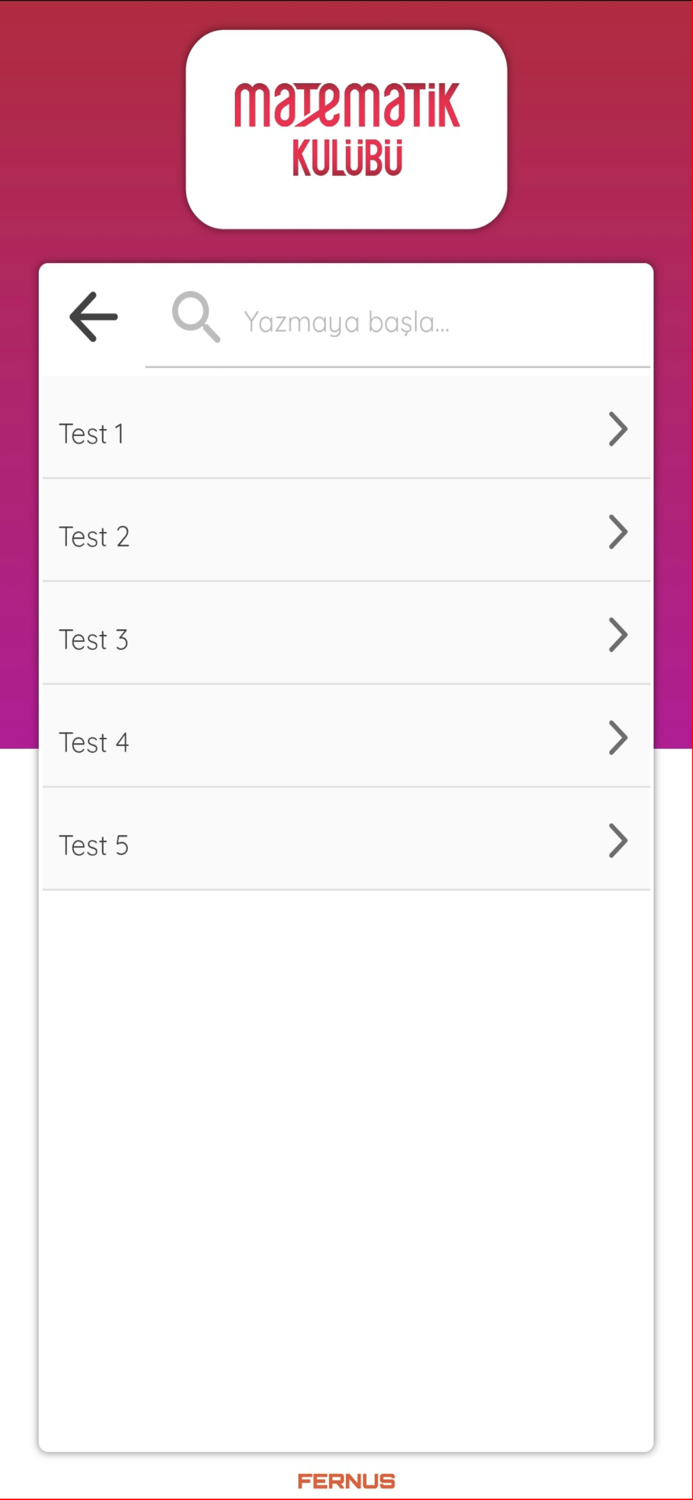This screenshot has height=1500, width=693.
Task: Tap the 'KULÜBÜ' text in the logo
Action: [346, 159]
